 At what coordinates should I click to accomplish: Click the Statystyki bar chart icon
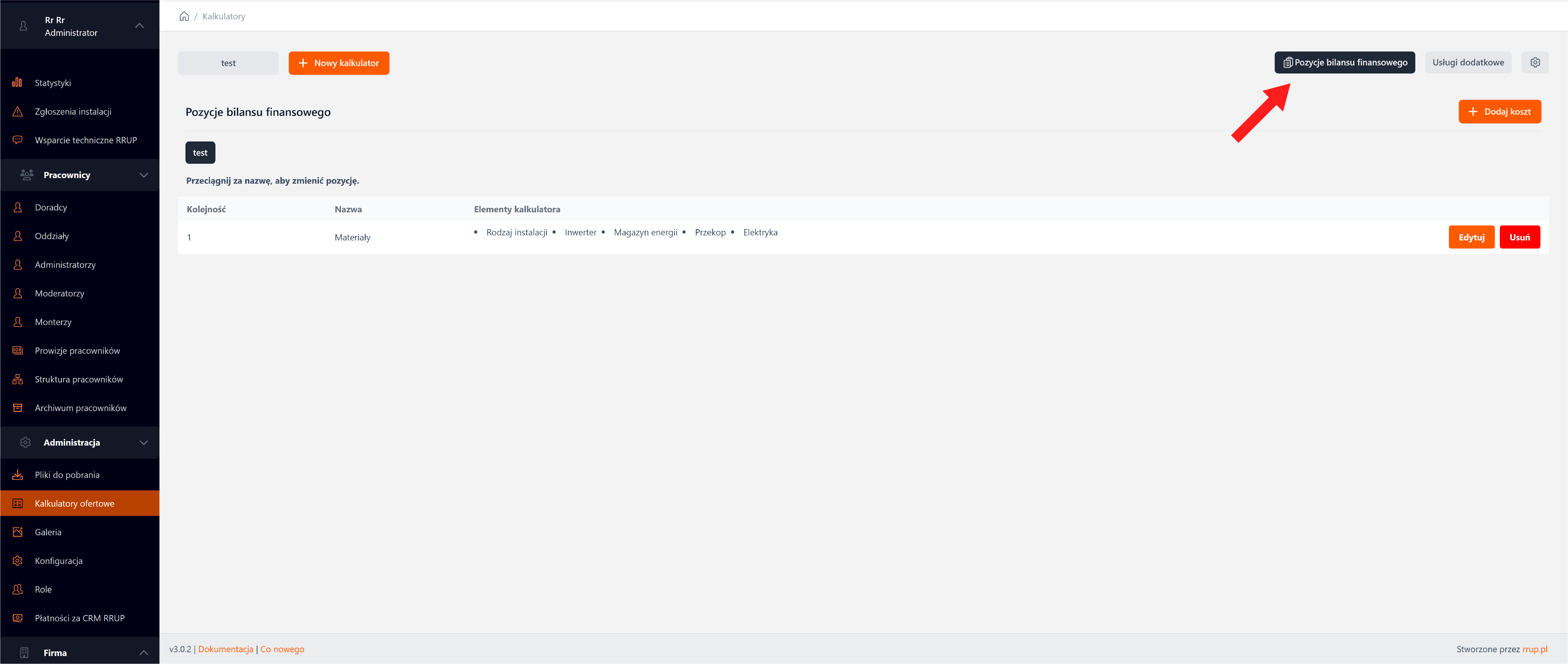click(x=17, y=83)
